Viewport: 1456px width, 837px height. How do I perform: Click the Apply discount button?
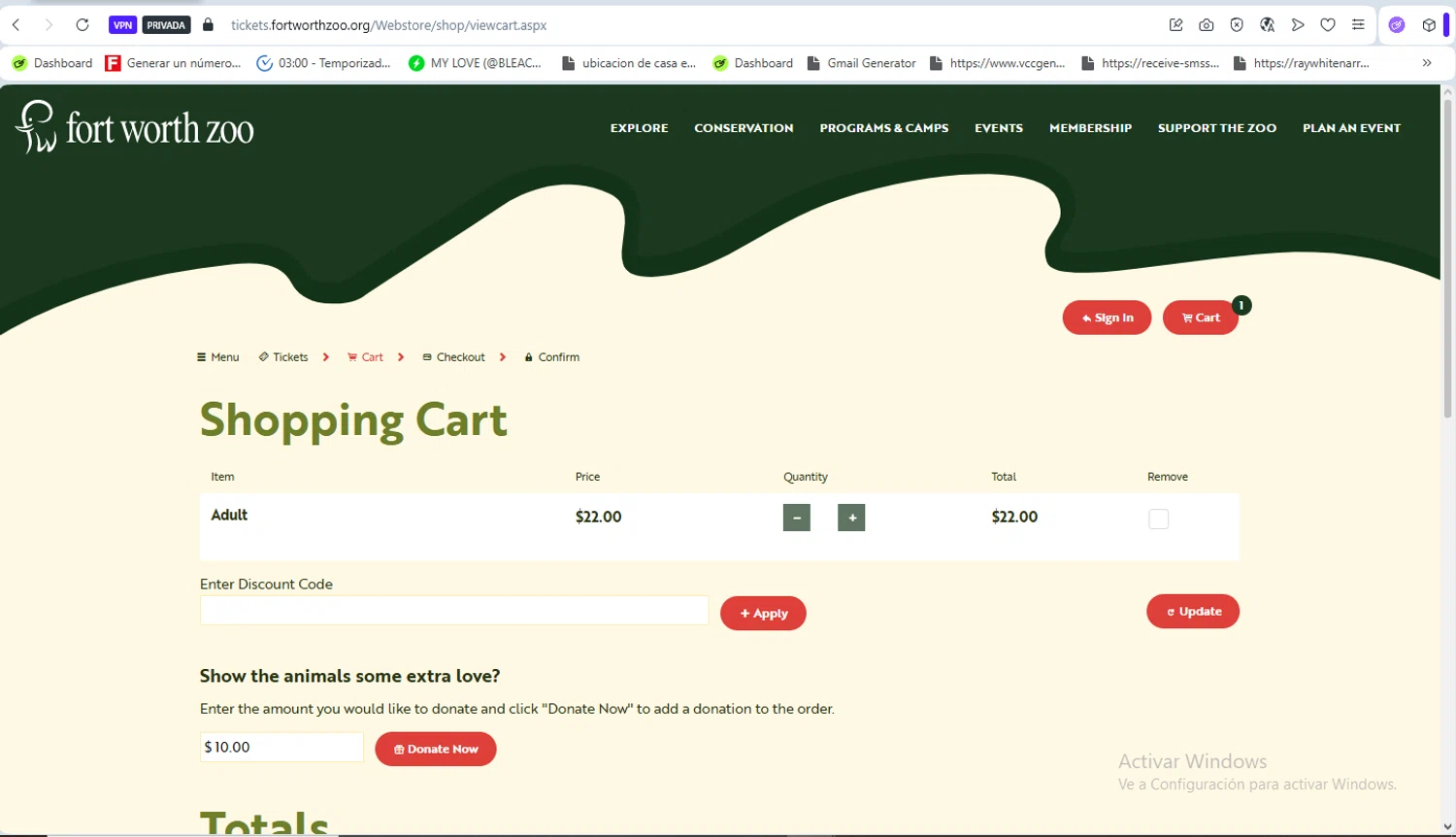click(x=763, y=613)
